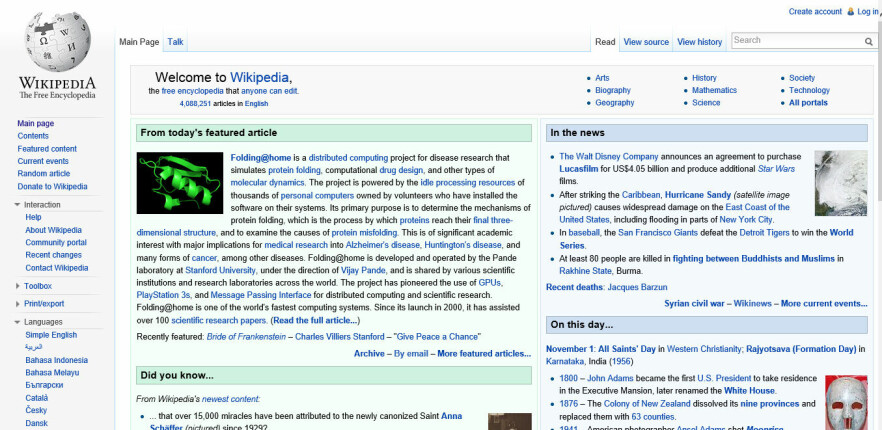Viewport: 882px width, 430px height.
Task: Open Hurricane Sandy news link
Action: click(x=698, y=195)
